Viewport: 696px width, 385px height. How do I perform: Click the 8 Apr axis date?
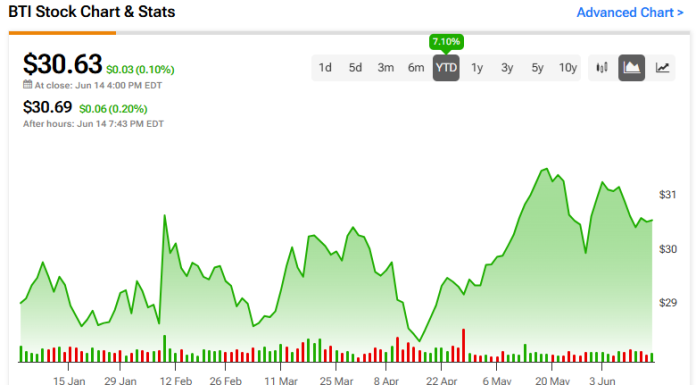(x=386, y=381)
